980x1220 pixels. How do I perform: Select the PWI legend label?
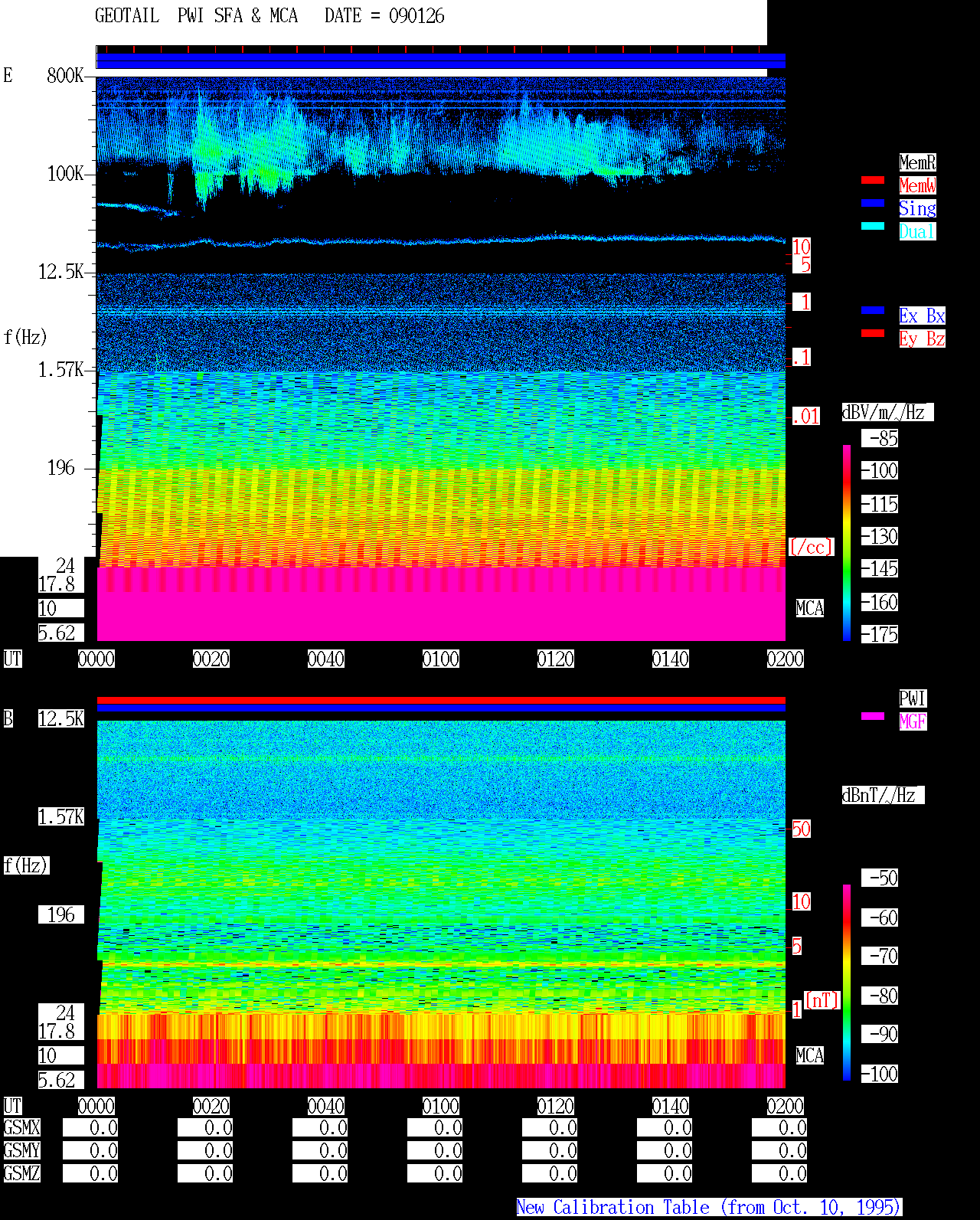913,698
